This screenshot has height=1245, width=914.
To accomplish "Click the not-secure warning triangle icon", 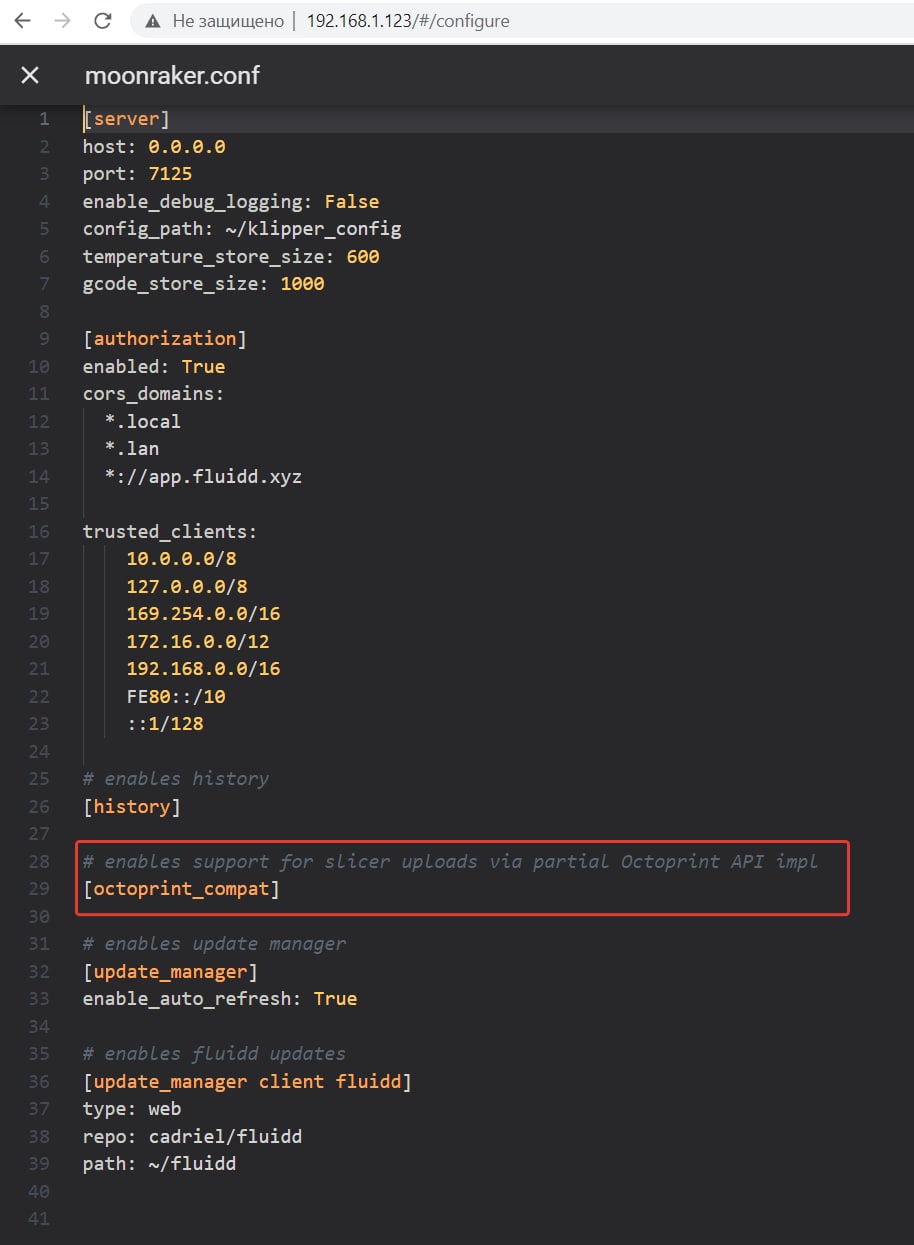I will (x=153, y=21).
